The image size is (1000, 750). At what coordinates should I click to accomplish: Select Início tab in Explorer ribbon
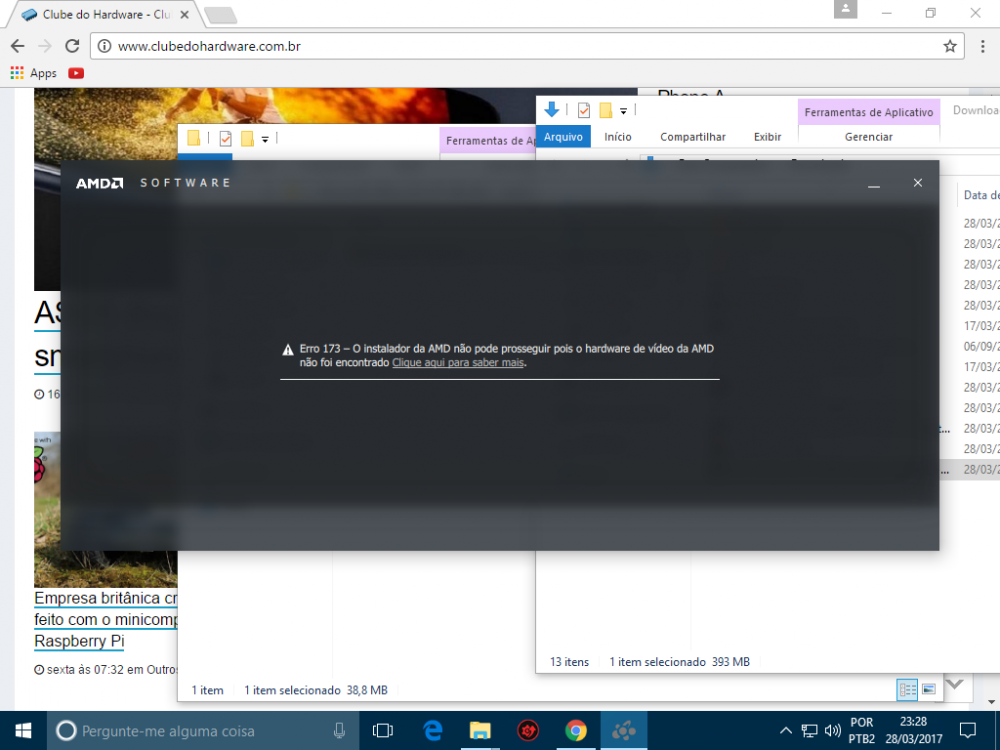(x=618, y=136)
